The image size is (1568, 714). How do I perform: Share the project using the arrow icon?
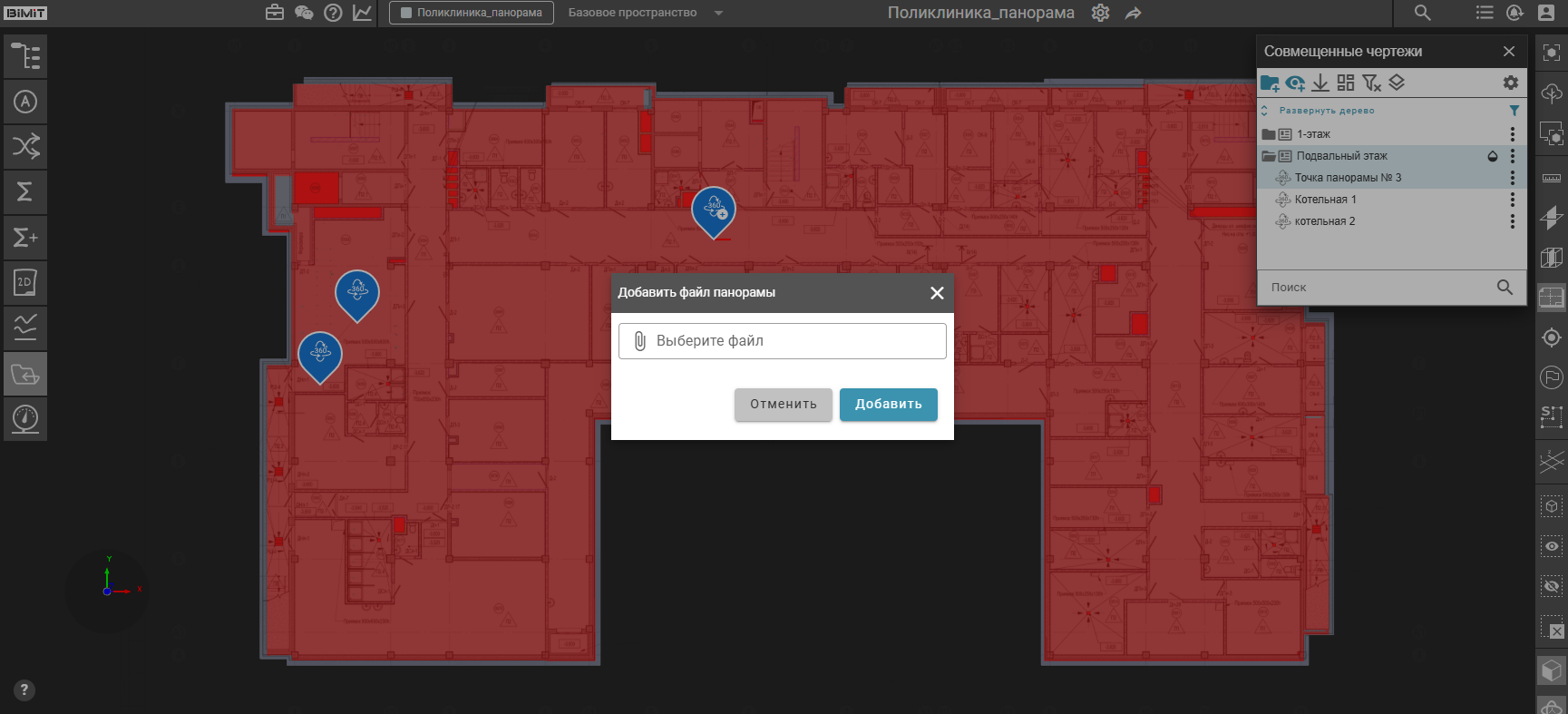click(1133, 13)
